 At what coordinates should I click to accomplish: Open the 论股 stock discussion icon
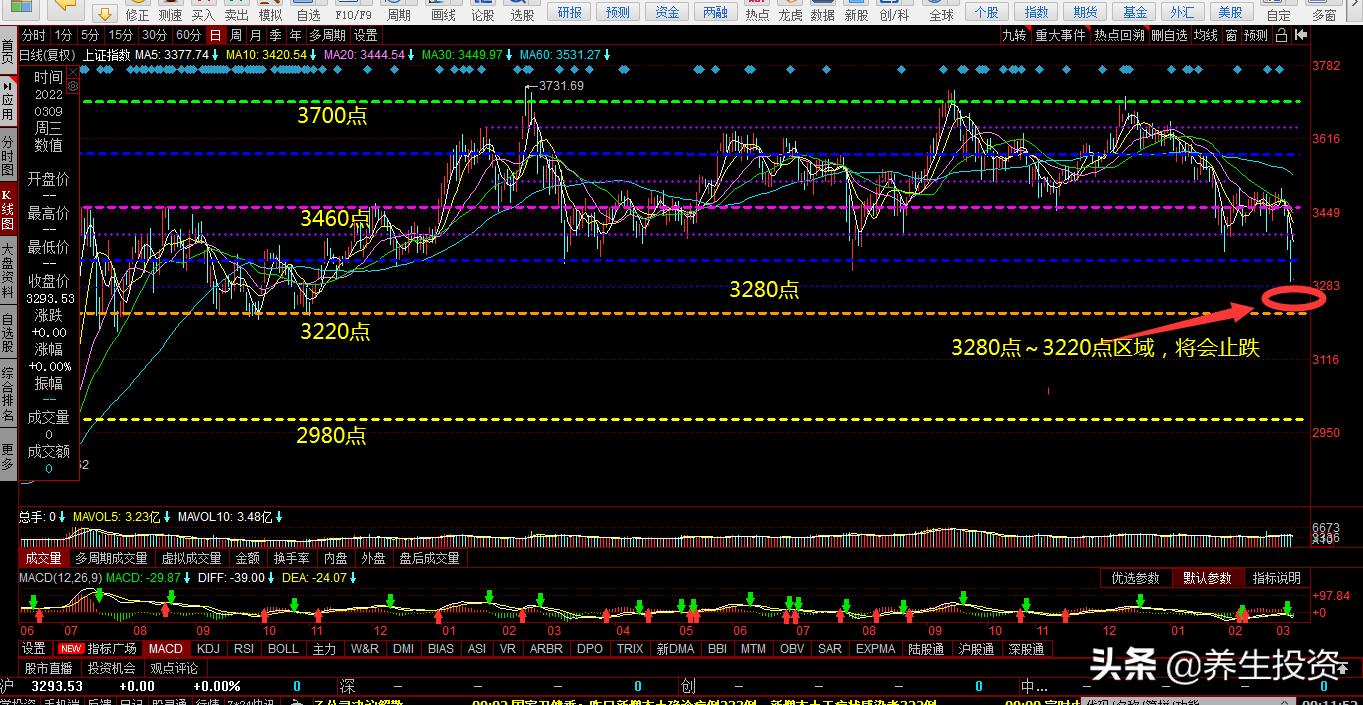tap(483, 11)
